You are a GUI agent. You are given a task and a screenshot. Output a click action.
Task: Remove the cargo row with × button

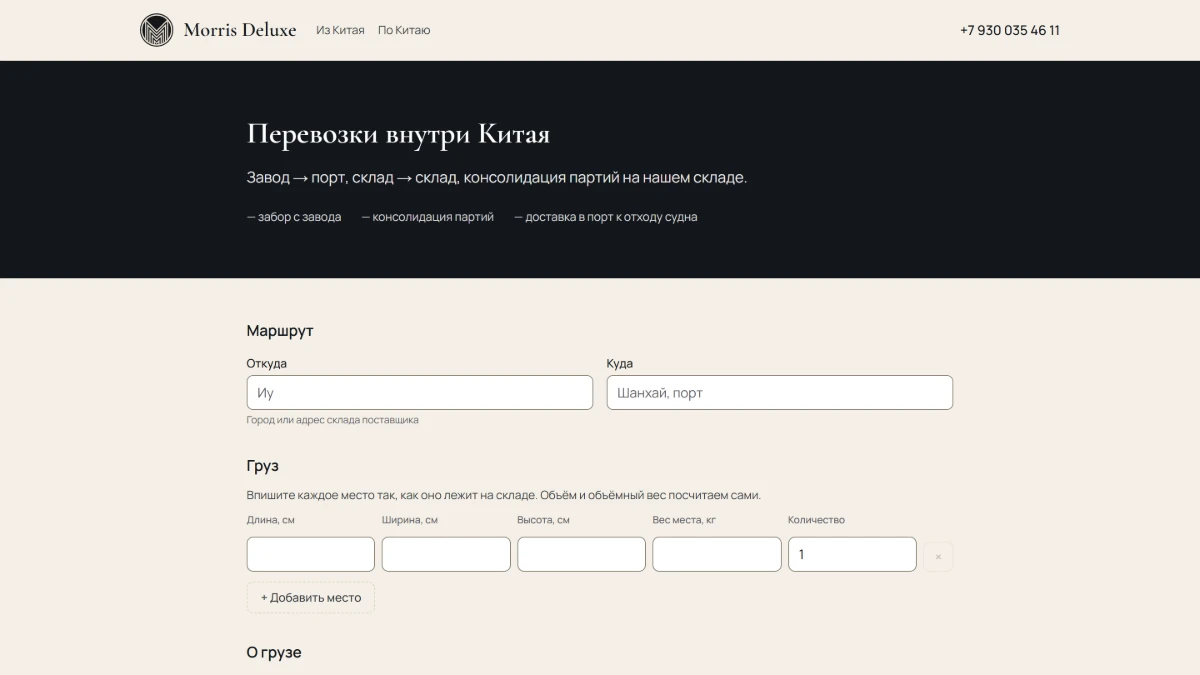click(x=938, y=556)
